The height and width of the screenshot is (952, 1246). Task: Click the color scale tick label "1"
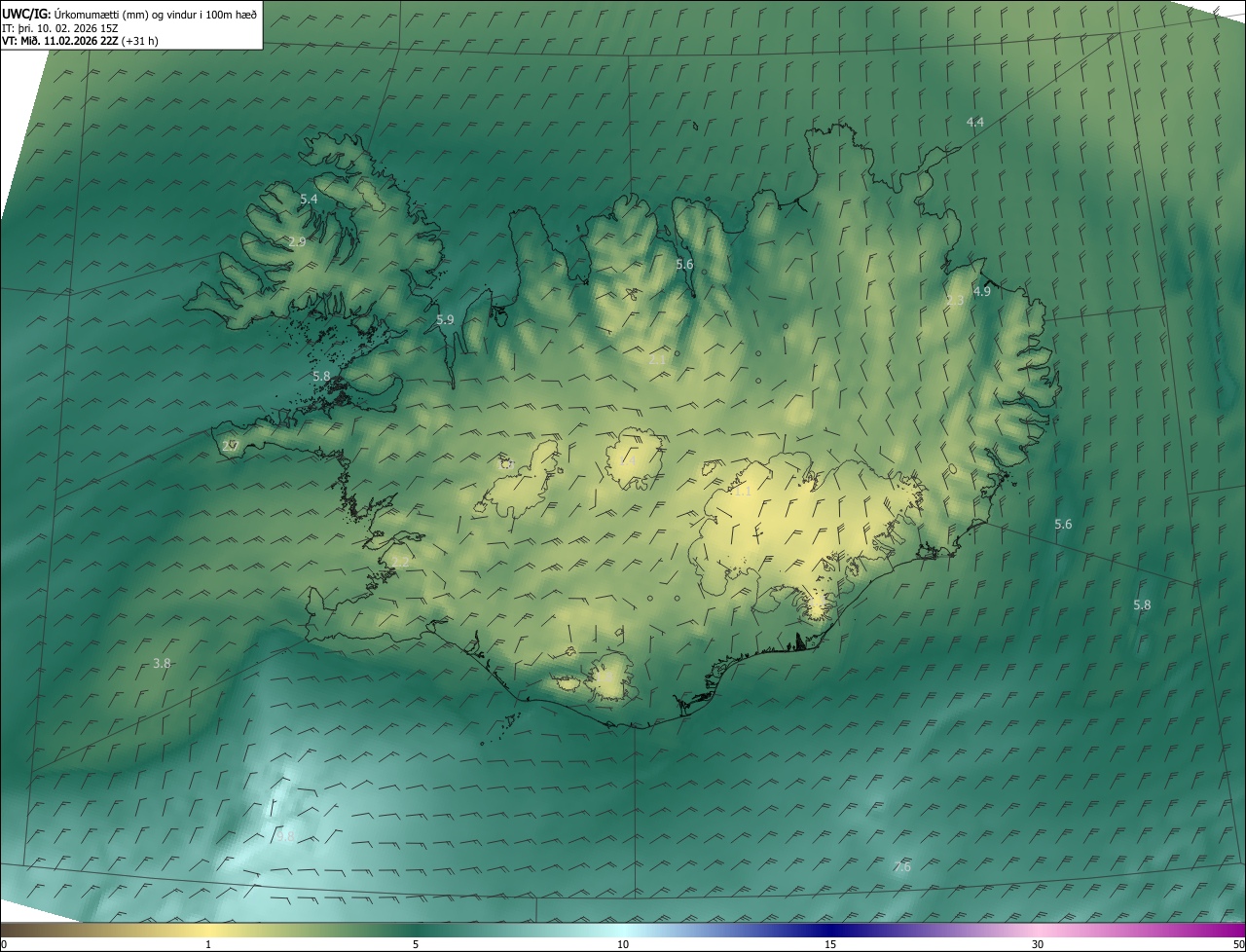(208, 944)
